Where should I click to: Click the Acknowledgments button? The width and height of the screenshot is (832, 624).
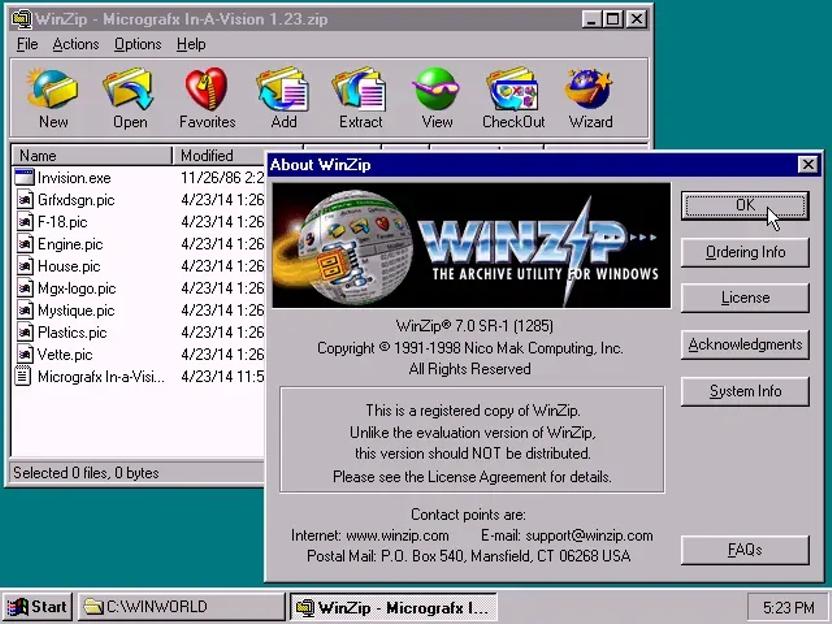745,345
